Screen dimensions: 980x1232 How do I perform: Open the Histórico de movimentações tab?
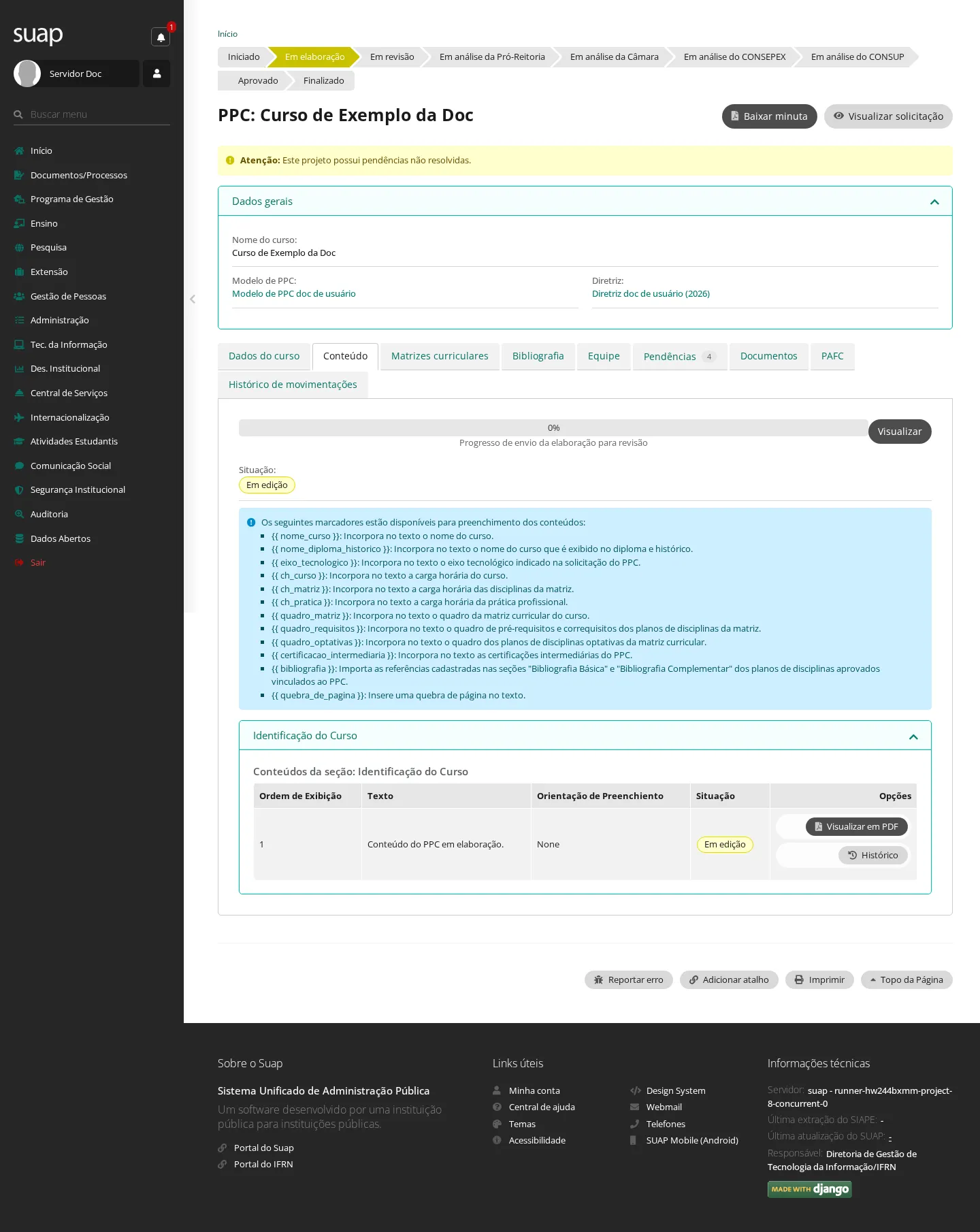coord(293,385)
